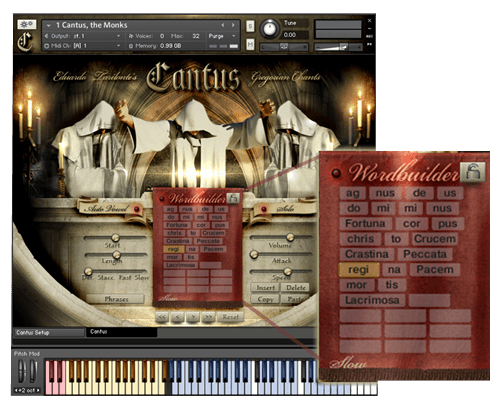This screenshot has width=500, height=414.
Task: Click the Length slider knob
Action: point(116,255)
